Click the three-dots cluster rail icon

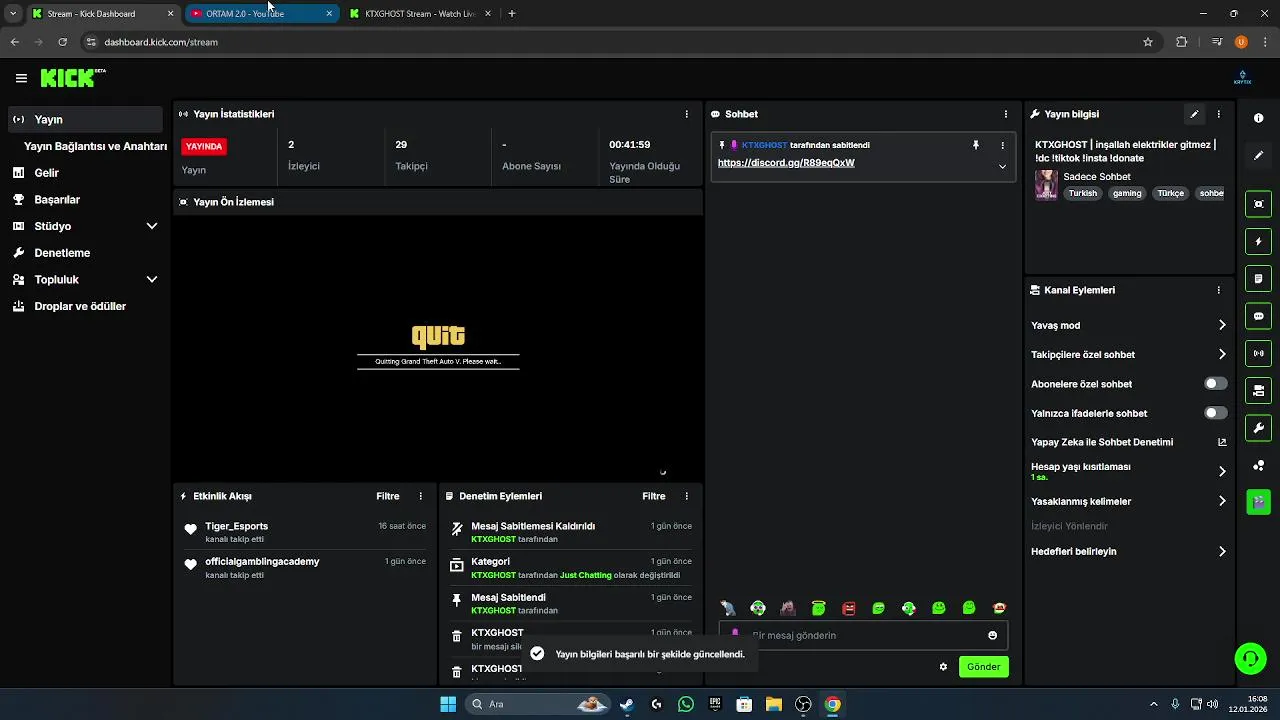1259,465
